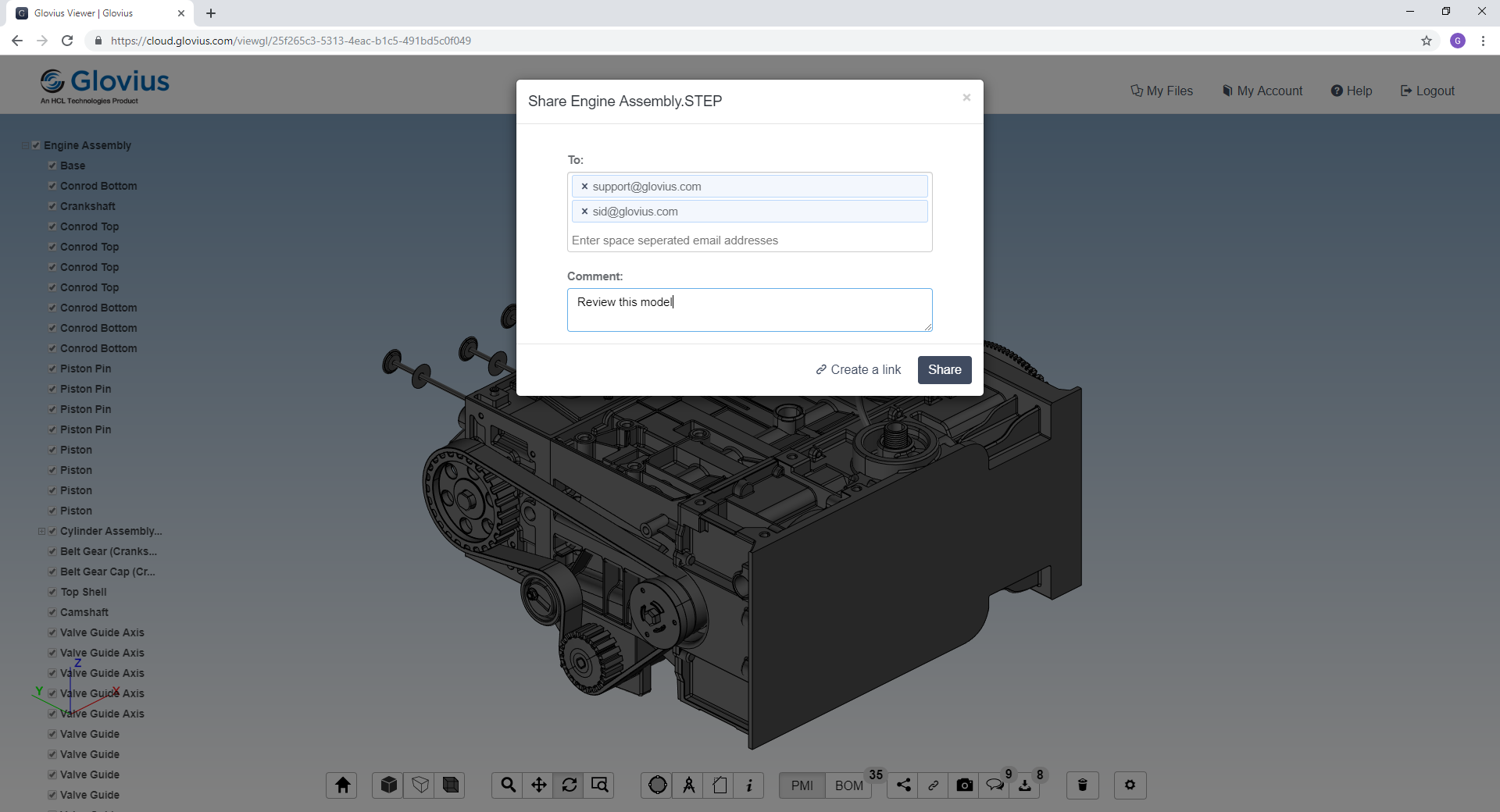Close the Share dialog with X
Screen dimensions: 1500x812
966,98
